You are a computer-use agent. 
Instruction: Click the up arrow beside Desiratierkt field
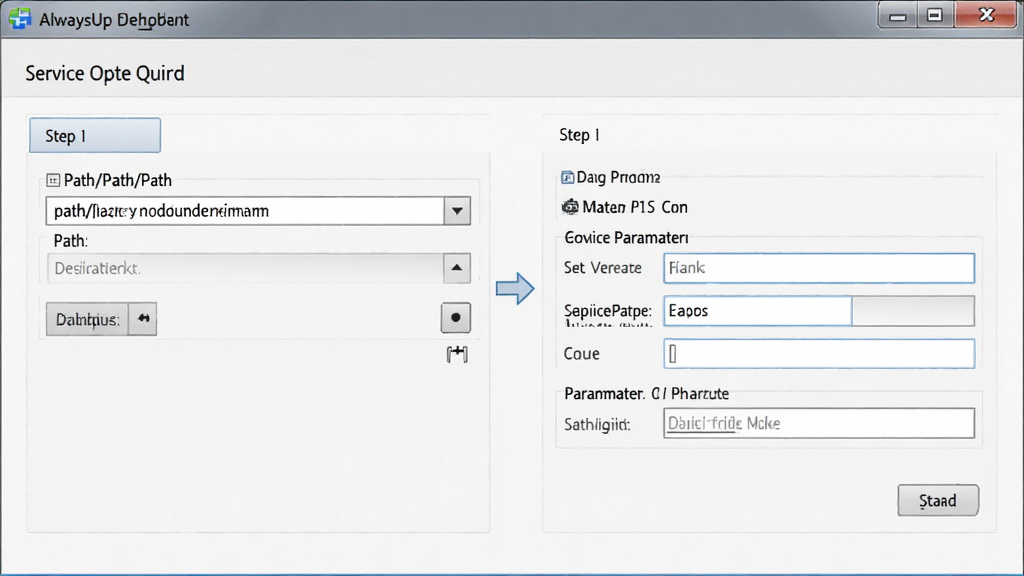click(457, 268)
